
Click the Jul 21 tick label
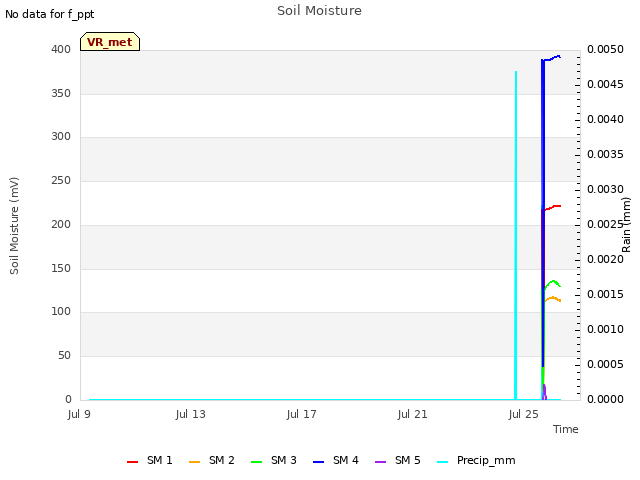click(x=413, y=414)
